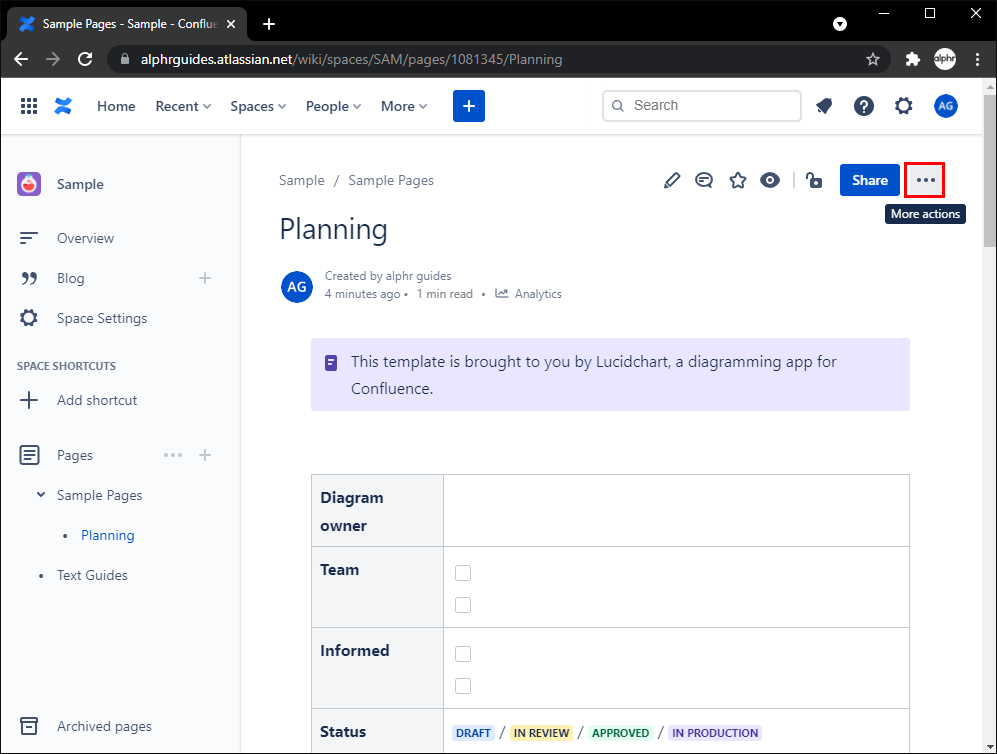Click the APPROVED status lozenge
Screen dimensions: 997x754
pos(620,733)
